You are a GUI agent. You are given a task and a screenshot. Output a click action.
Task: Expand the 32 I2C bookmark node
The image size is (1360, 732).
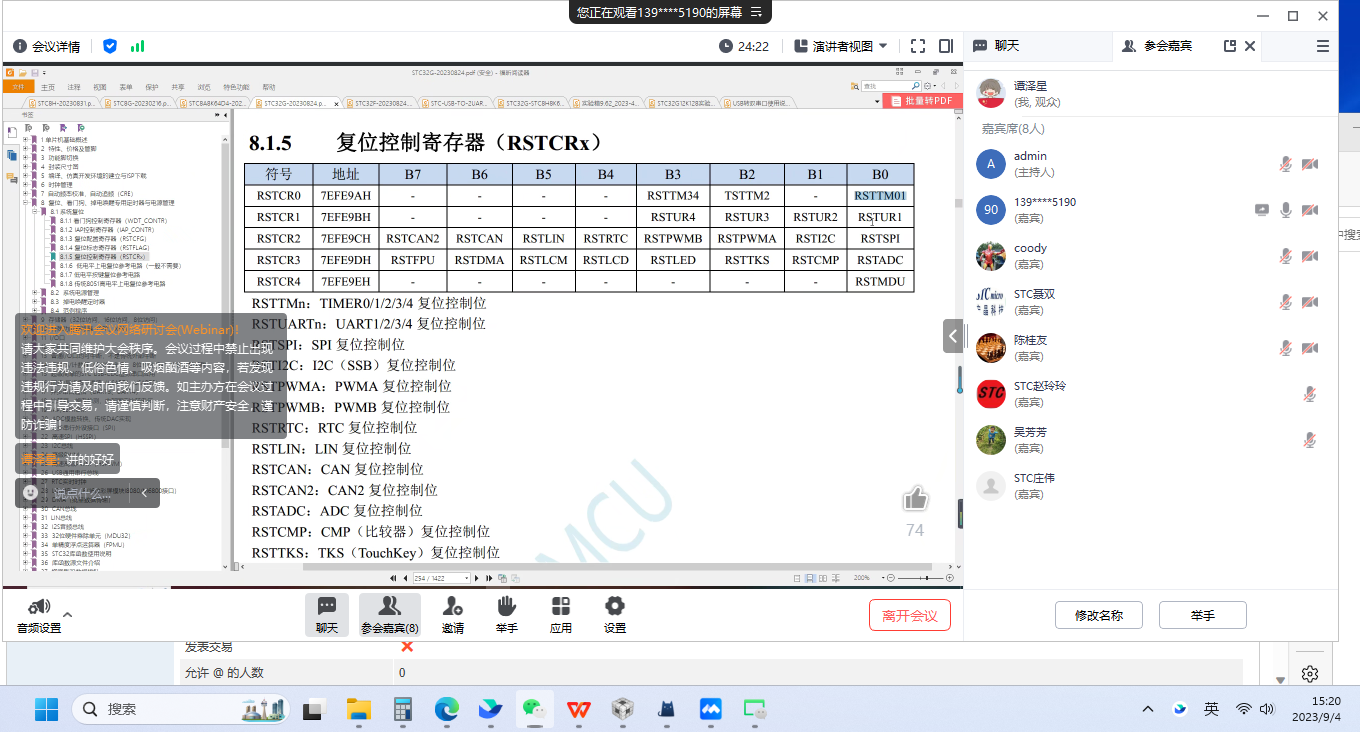[27, 526]
